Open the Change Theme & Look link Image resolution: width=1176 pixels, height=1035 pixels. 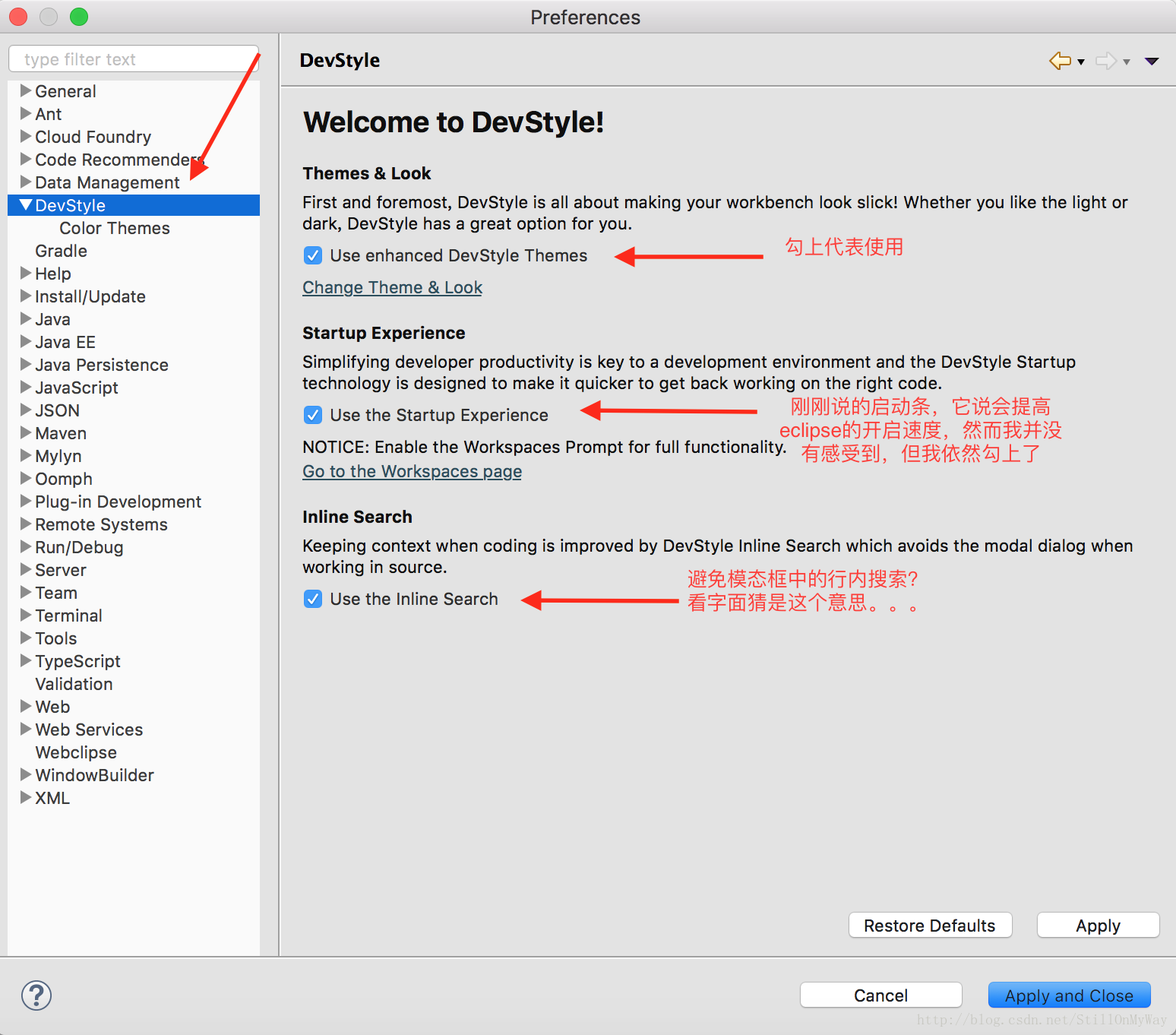[x=392, y=287]
